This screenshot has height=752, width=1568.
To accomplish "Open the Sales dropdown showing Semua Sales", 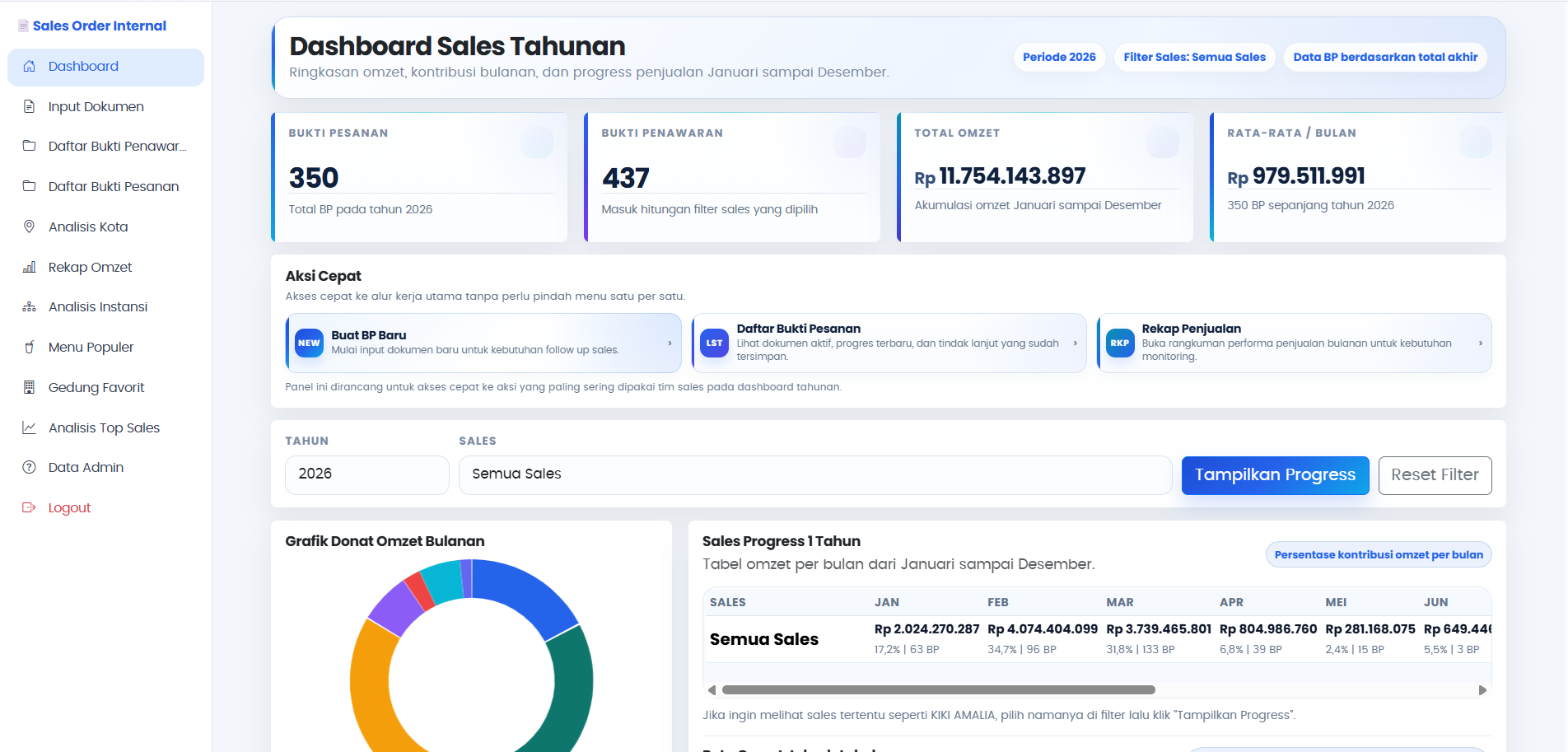I will [x=815, y=474].
